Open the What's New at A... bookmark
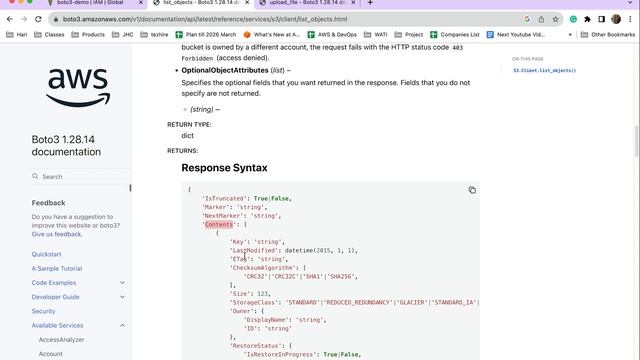 [x=272, y=35]
